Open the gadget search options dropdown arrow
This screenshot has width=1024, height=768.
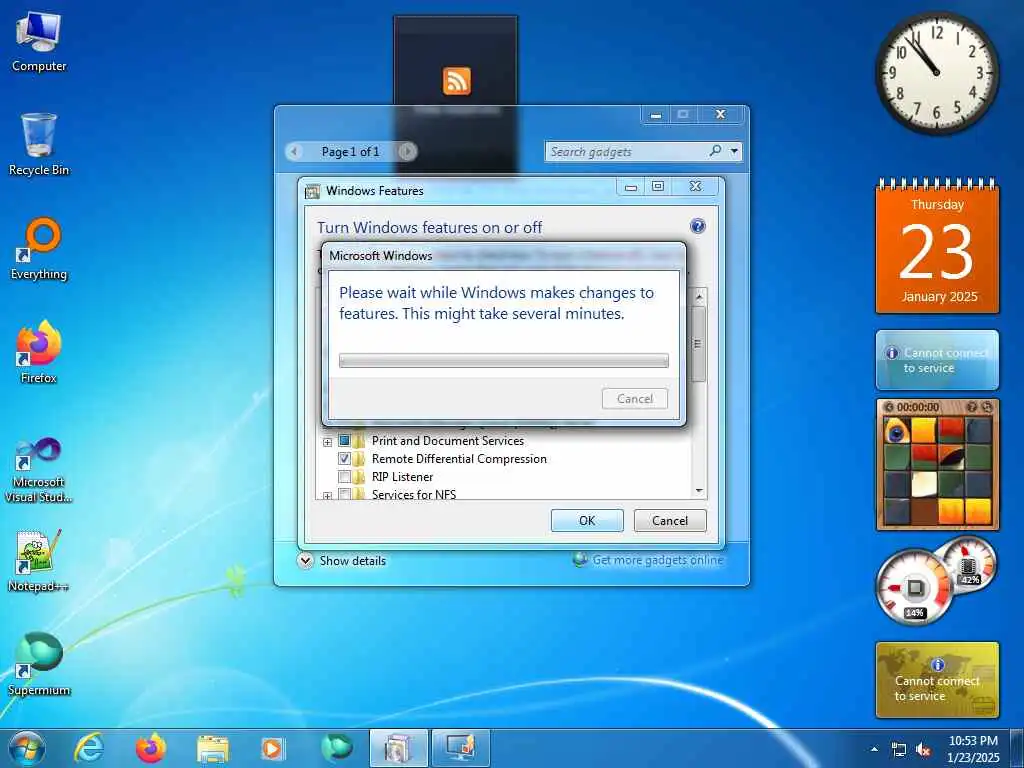(x=734, y=152)
